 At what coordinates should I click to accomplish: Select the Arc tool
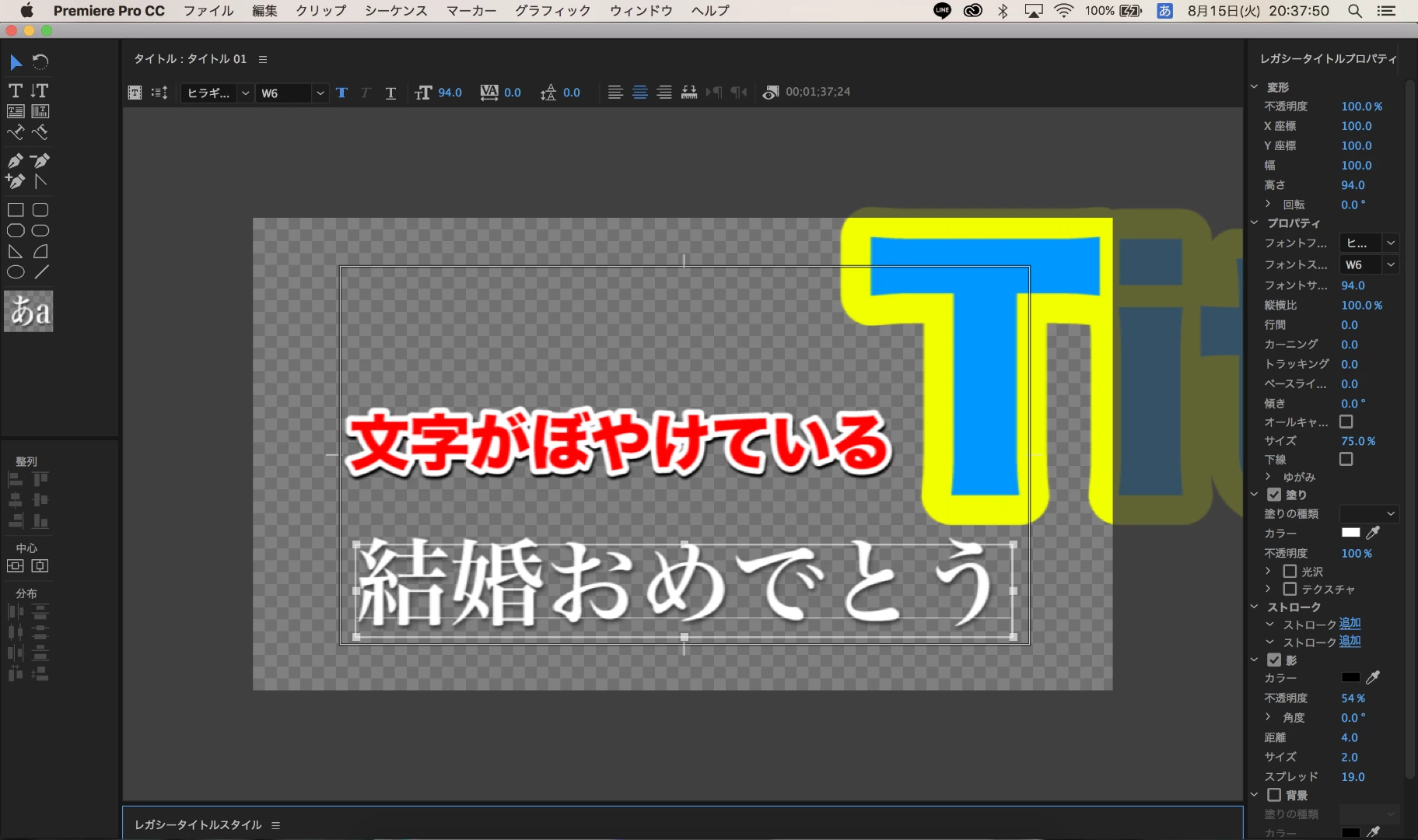40,252
